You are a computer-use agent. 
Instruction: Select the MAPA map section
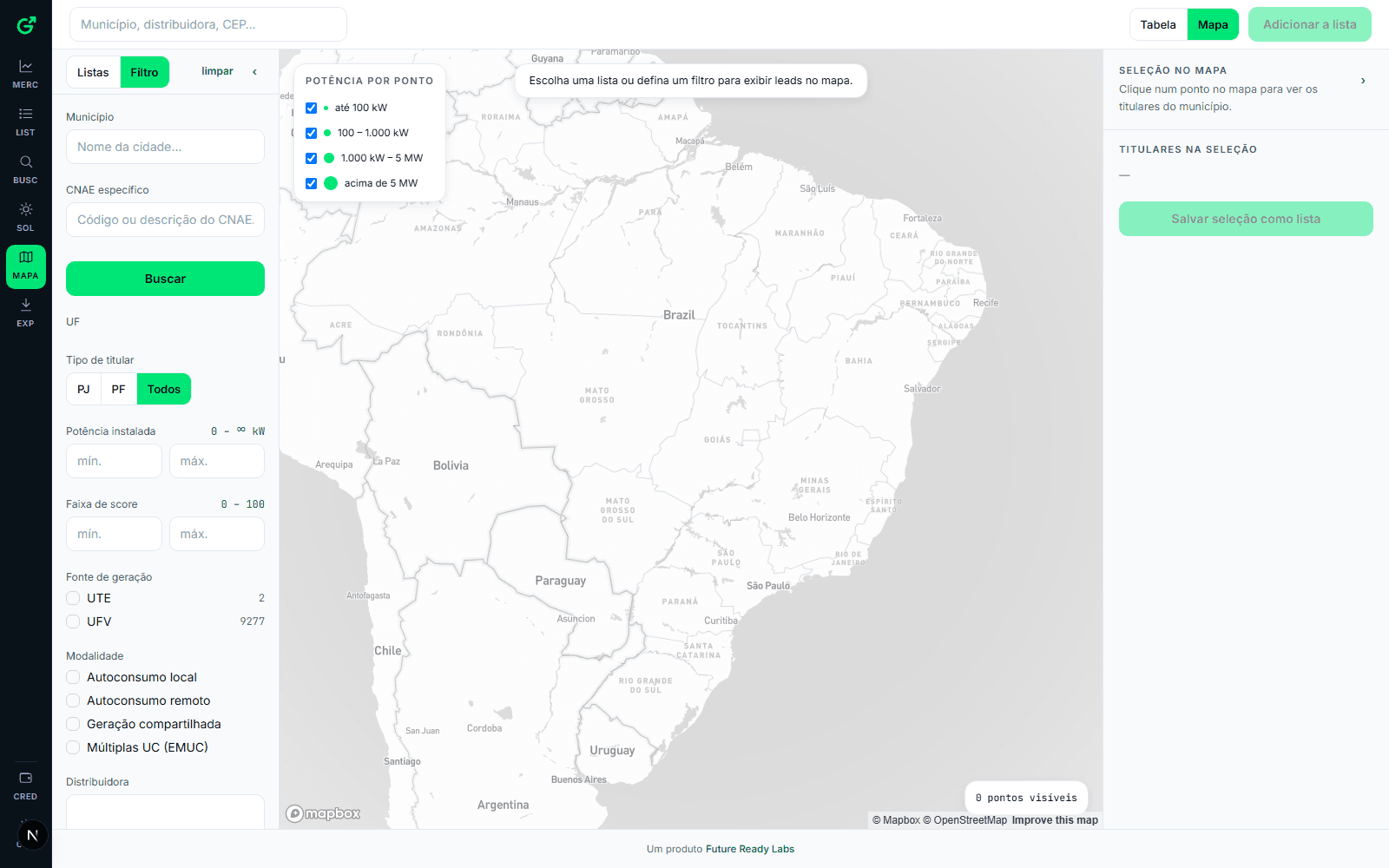(26, 266)
